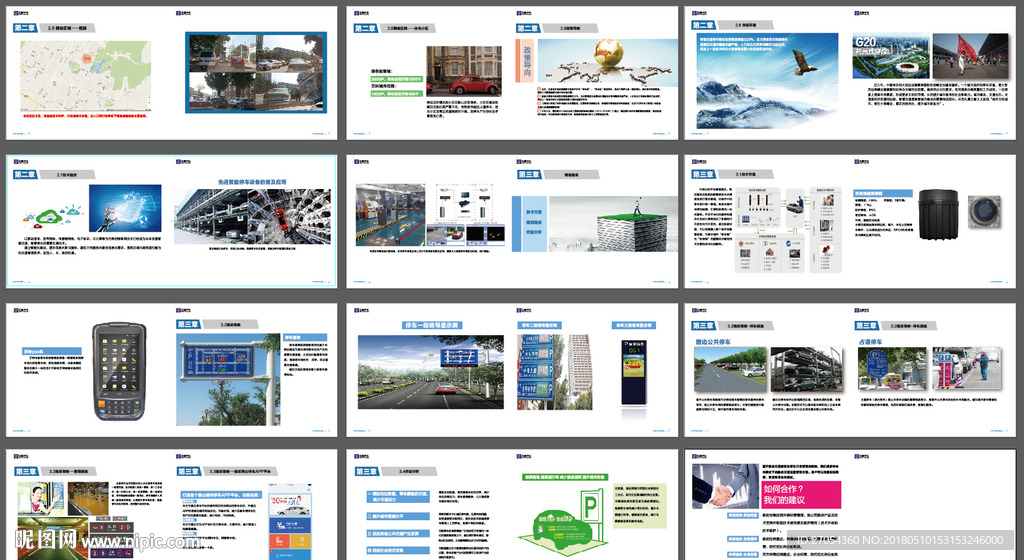
Task: Click the green banner above the car illustration
Action: pyautogui.click(x=564, y=477)
